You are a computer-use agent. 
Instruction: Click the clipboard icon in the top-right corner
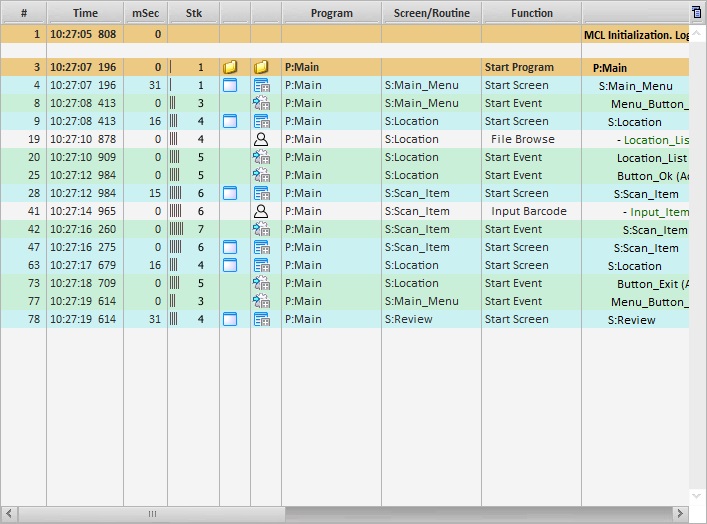696,12
